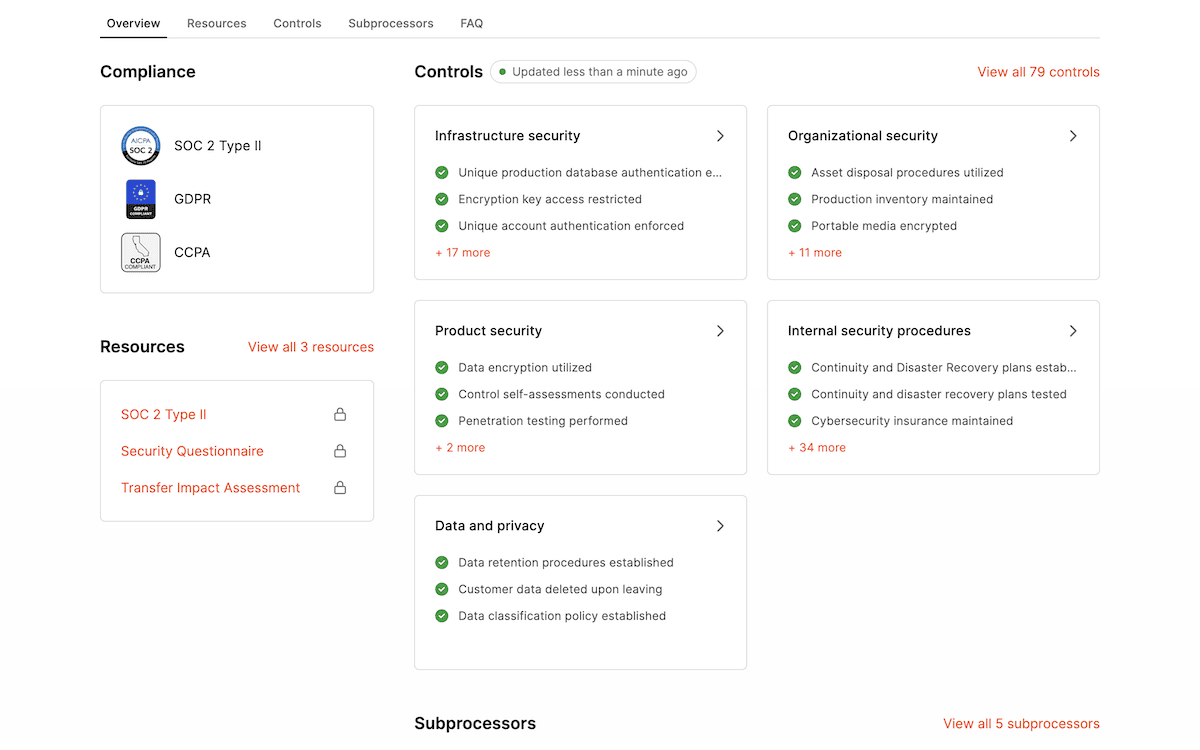Viewport: 1200px width, 750px height.
Task: Click the SOC 2 Type II compliance badge
Action: (x=140, y=145)
